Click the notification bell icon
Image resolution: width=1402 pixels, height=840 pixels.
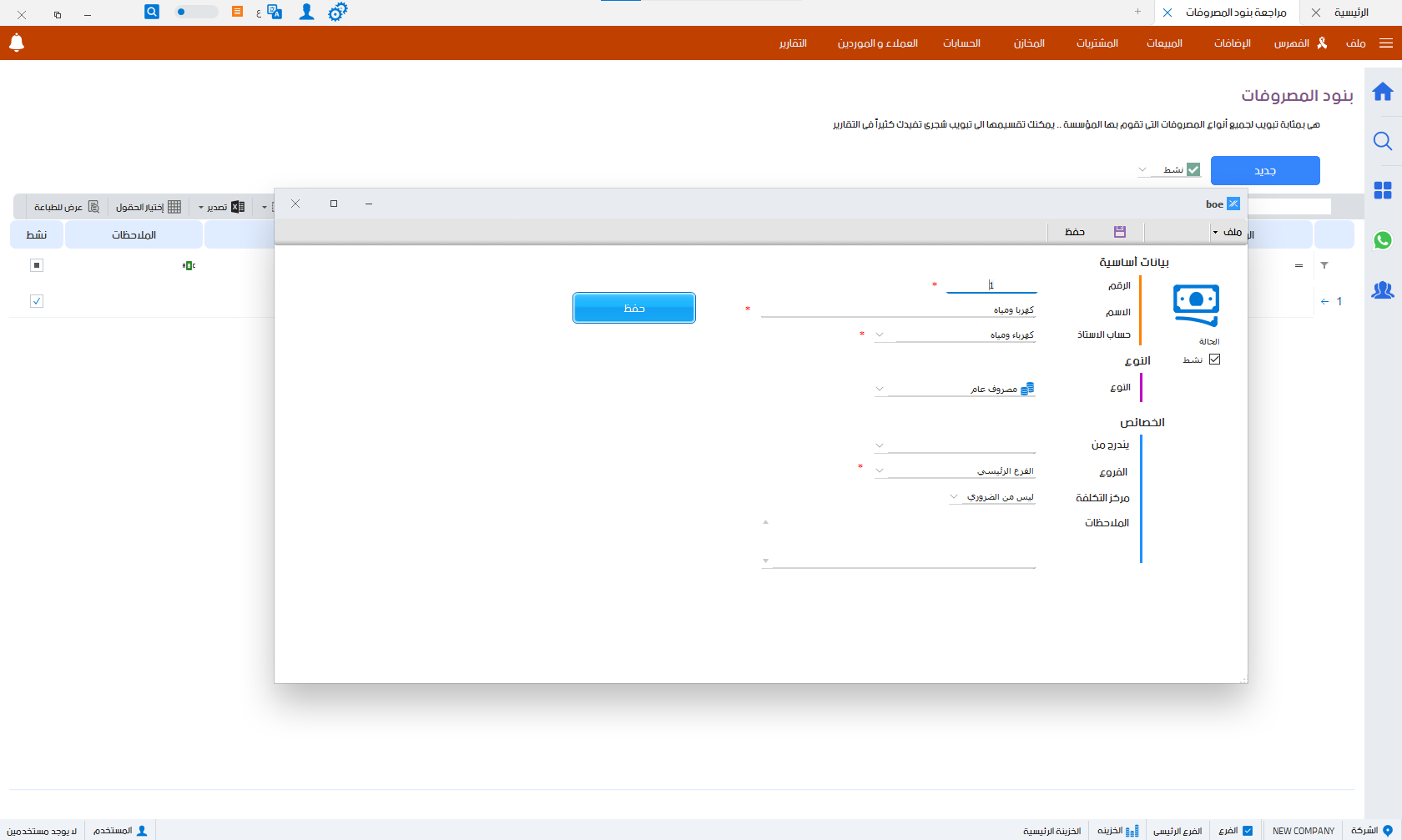(x=17, y=43)
